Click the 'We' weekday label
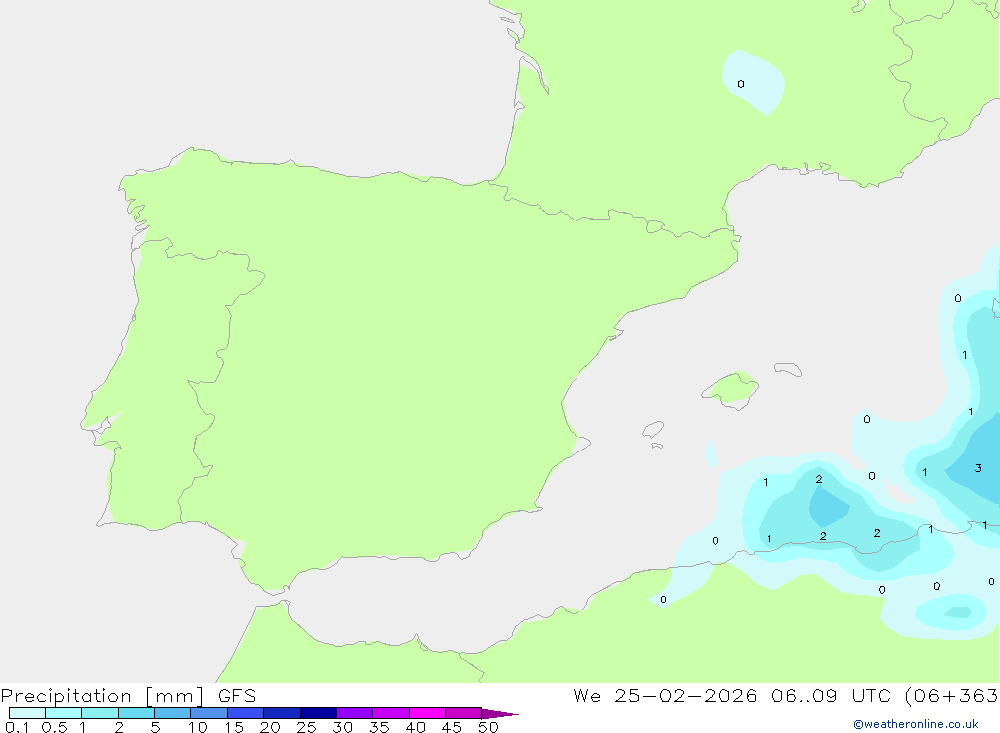The height and width of the screenshot is (733, 1000). coord(587,695)
